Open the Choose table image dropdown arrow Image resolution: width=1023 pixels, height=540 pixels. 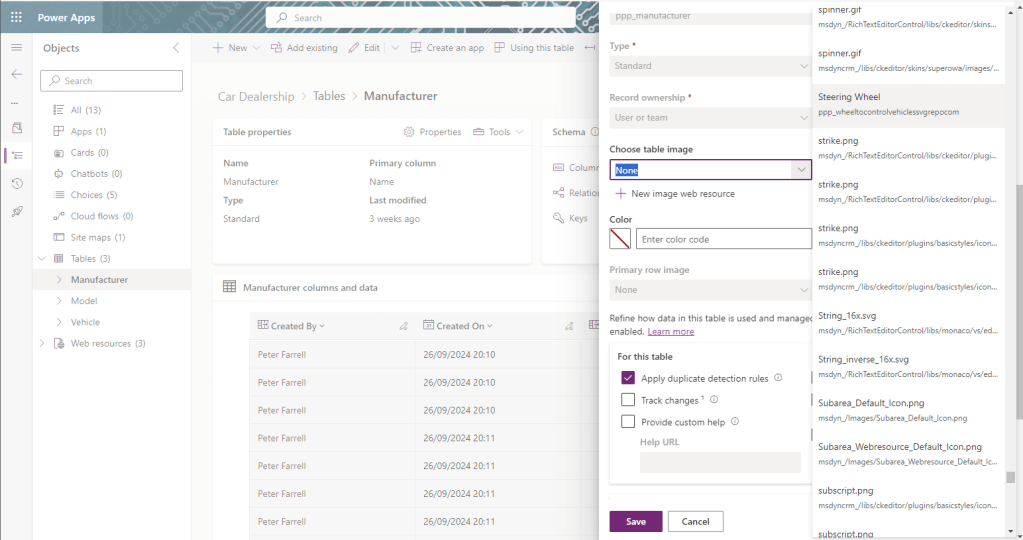click(x=801, y=170)
